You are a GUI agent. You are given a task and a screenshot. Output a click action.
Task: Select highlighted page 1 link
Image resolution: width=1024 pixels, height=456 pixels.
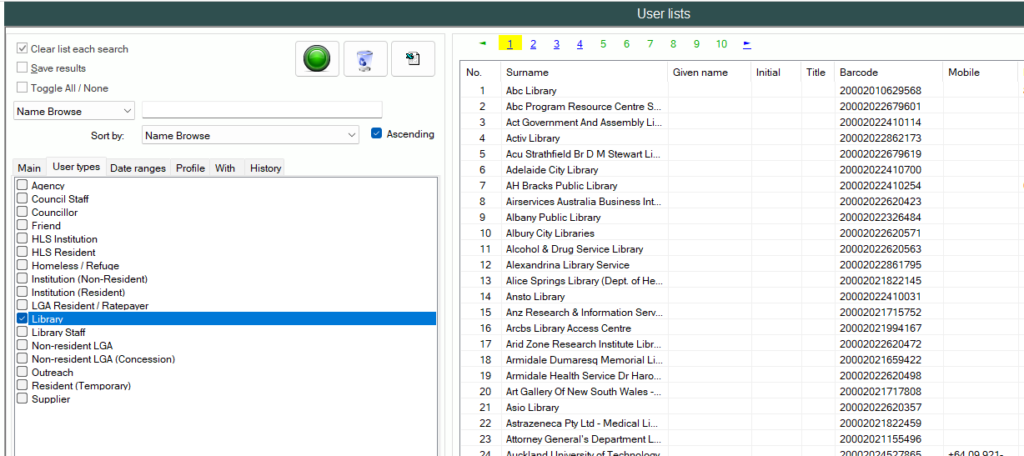click(509, 44)
